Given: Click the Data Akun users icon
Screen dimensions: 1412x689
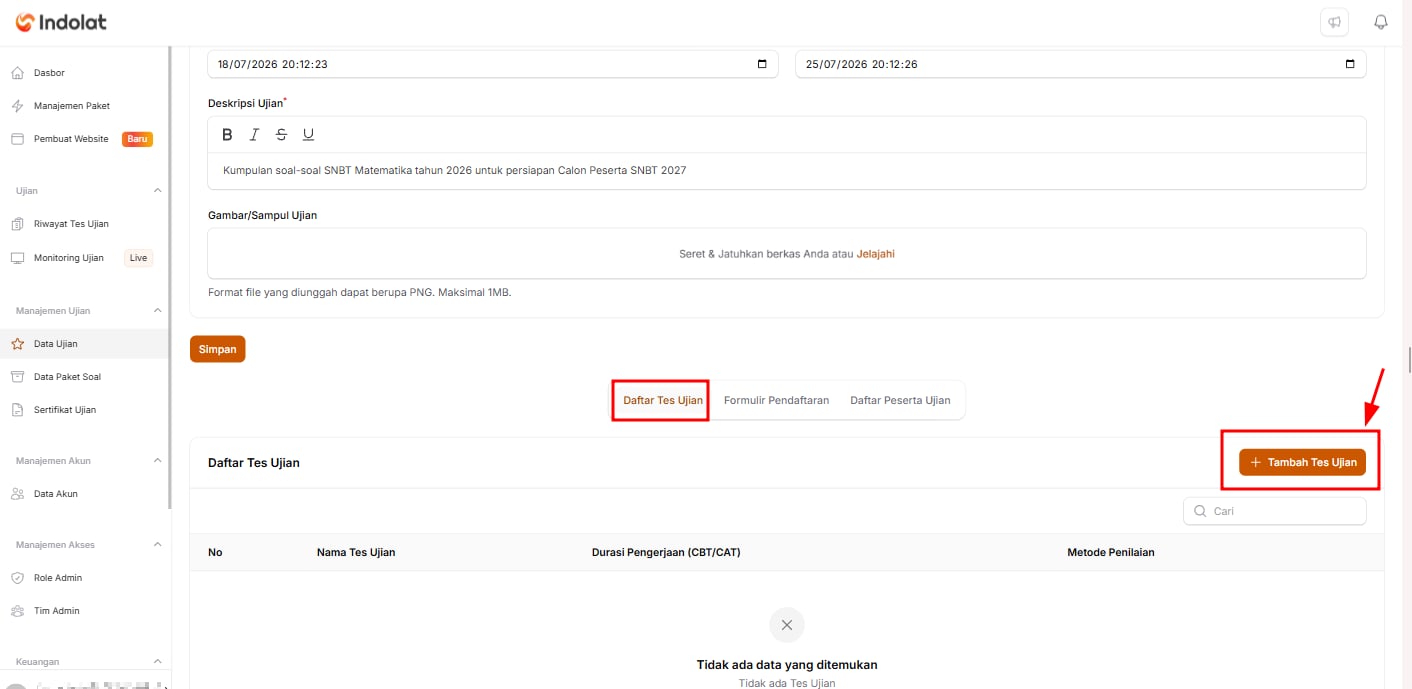Looking at the screenshot, I should [17, 494].
